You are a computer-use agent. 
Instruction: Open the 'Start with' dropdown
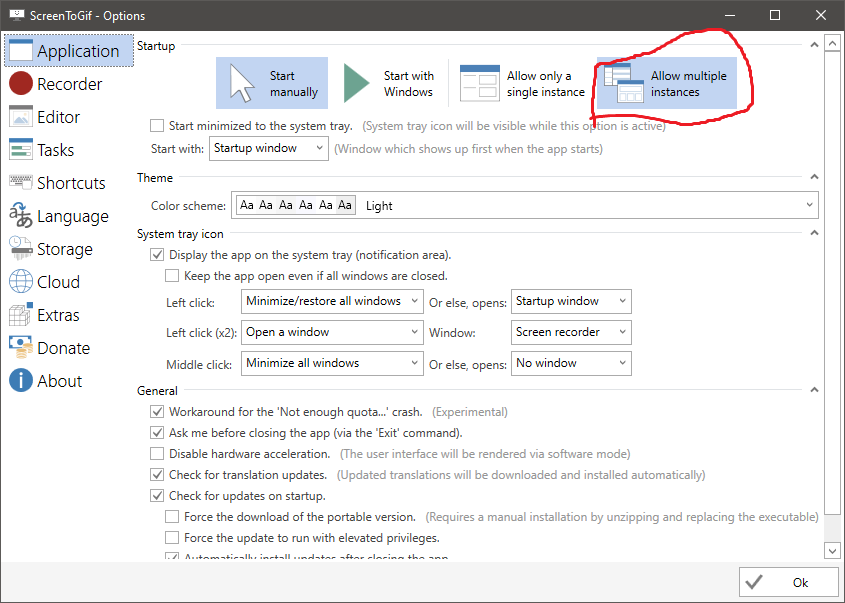pyautogui.click(x=270, y=147)
